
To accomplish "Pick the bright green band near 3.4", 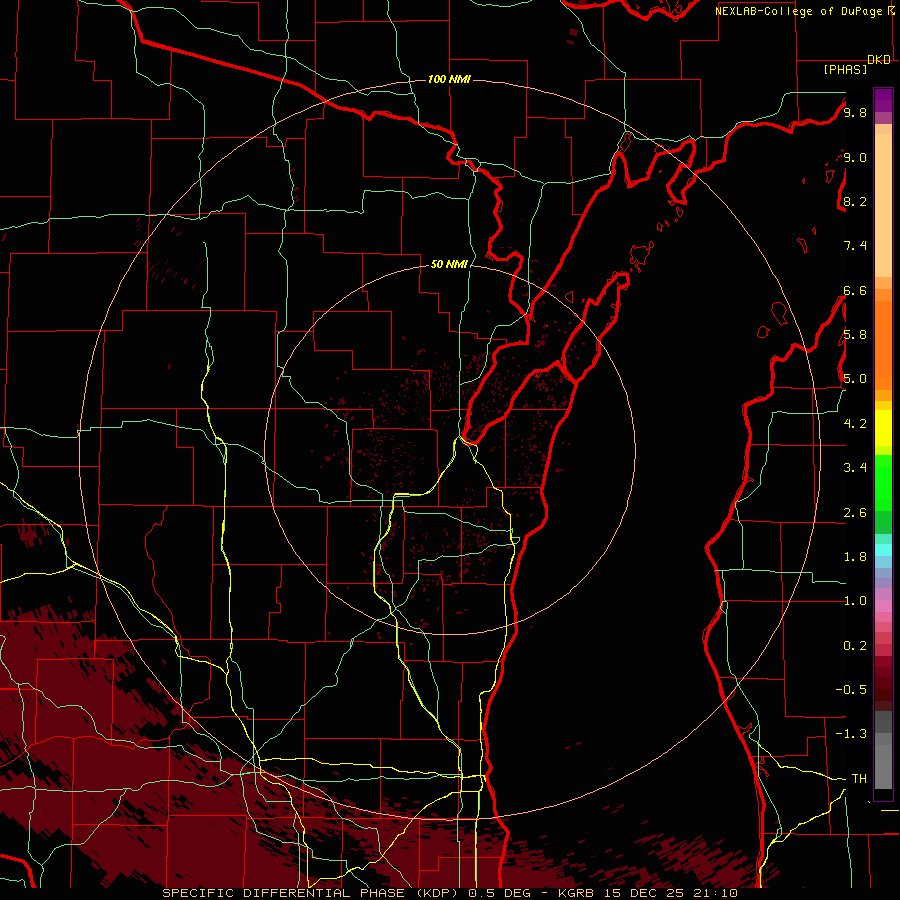I will coord(883,482).
